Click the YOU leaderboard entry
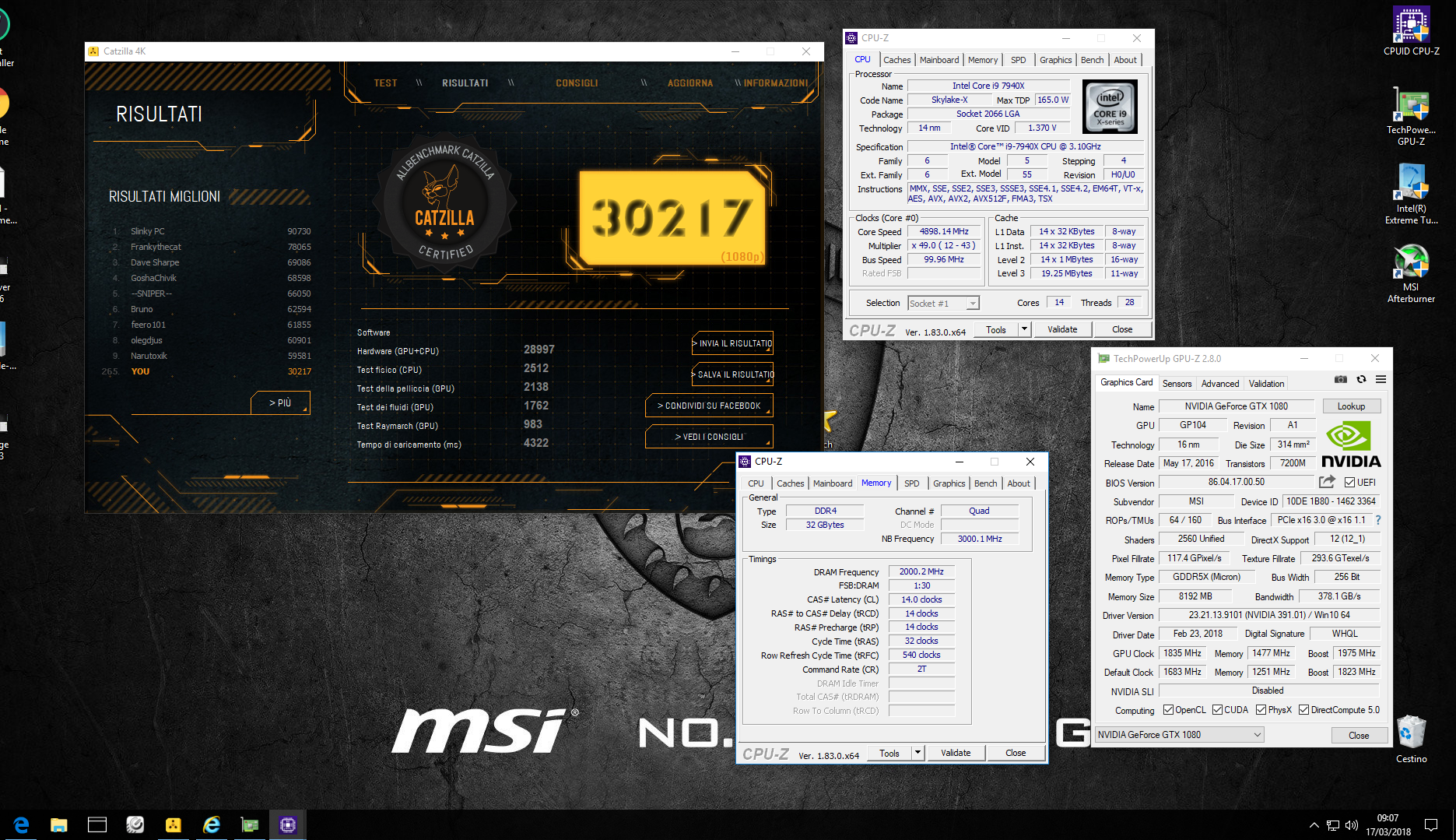This screenshot has width=1456, height=840. [x=207, y=371]
